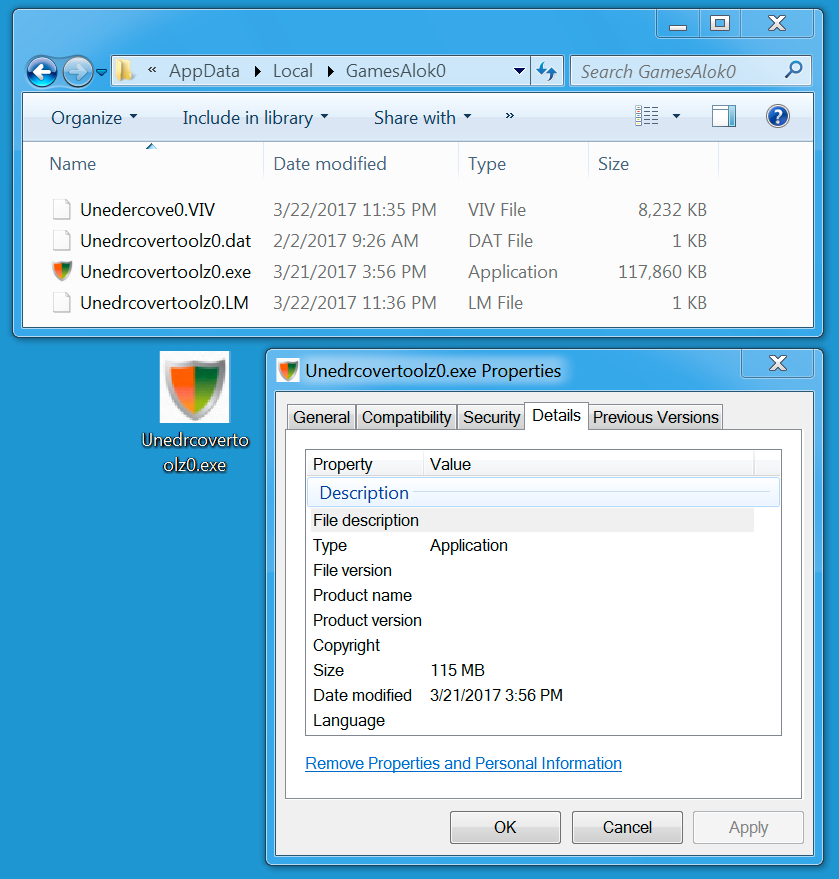The image size is (839, 879).
Task: Click the shield icon in Properties title bar
Action: pyautogui.click(x=288, y=371)
